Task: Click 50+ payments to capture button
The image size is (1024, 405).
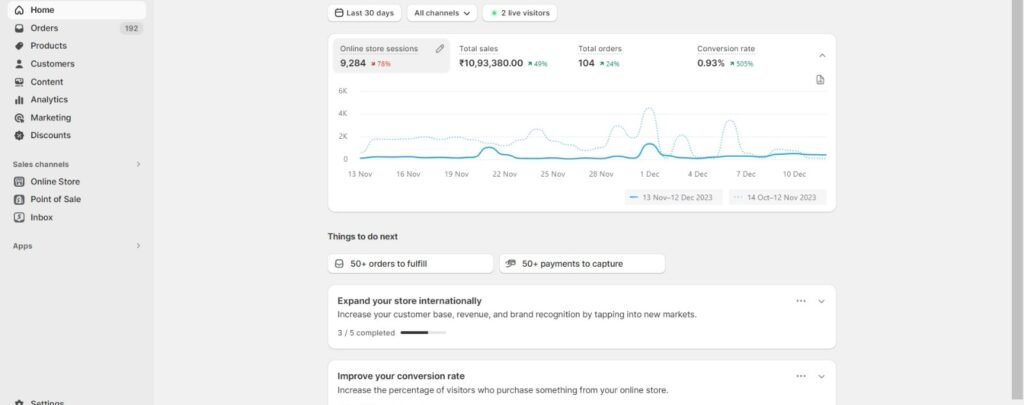Action: click(x=582, y=264)
